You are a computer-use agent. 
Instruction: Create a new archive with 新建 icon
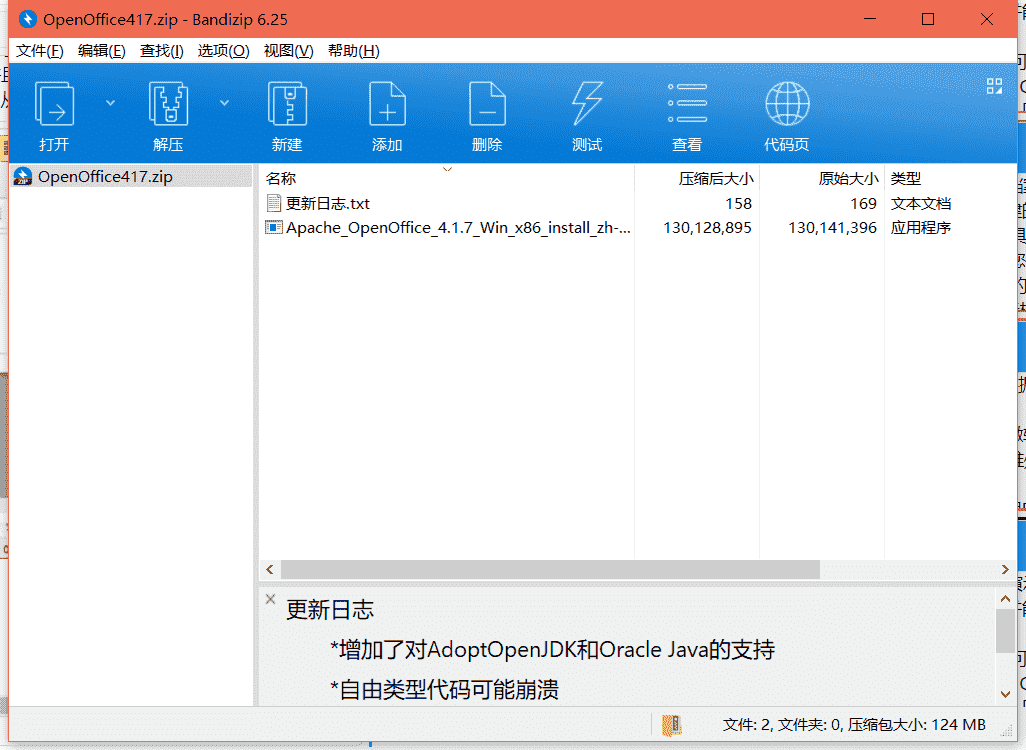[x=287, y=103]
